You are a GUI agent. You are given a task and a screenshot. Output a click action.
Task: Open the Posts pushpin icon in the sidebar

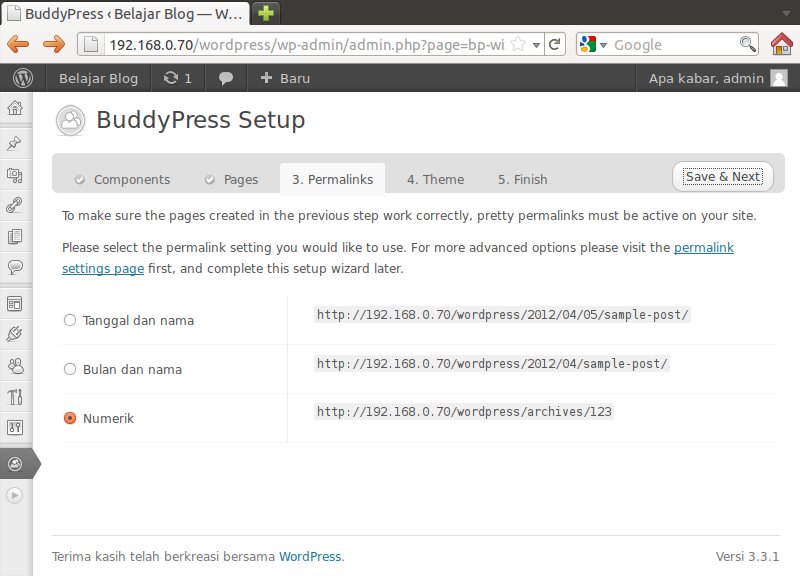[15, 143]
